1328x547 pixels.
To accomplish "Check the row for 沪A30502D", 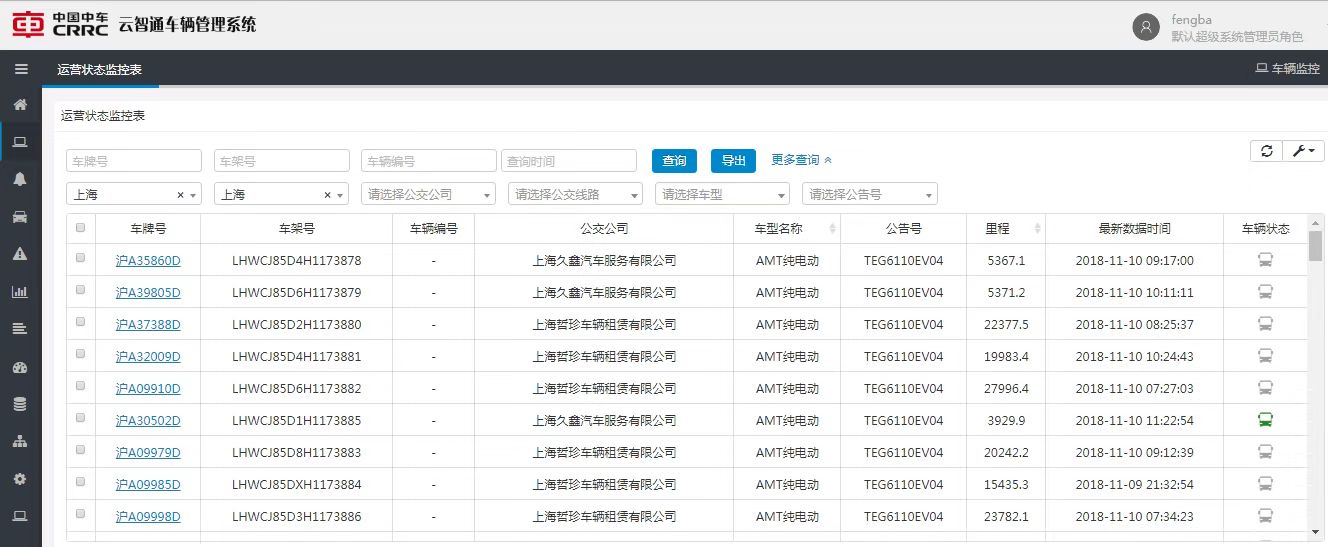I will tap(81, 419).
